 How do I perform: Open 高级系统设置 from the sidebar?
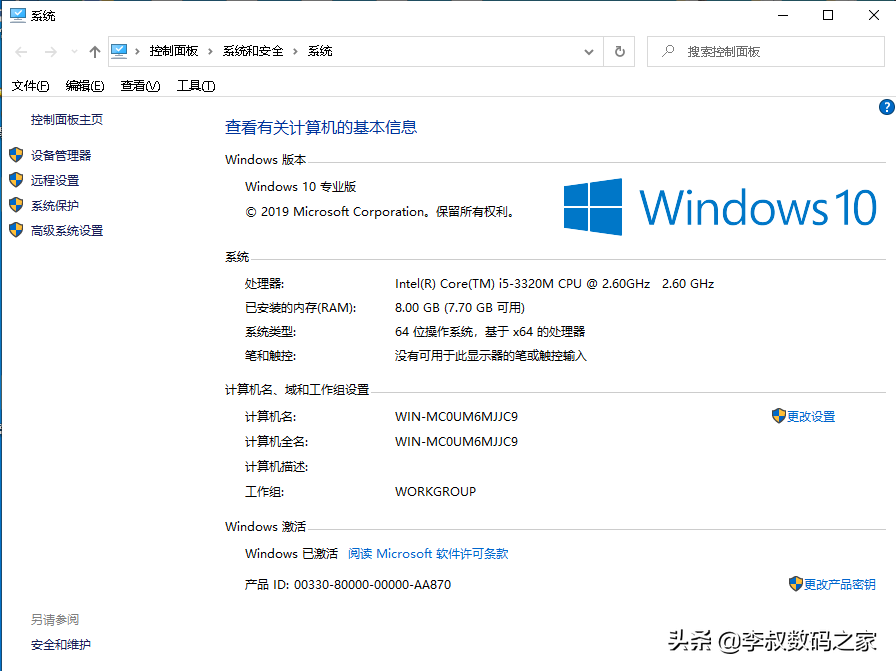click(x=67, y=231)
